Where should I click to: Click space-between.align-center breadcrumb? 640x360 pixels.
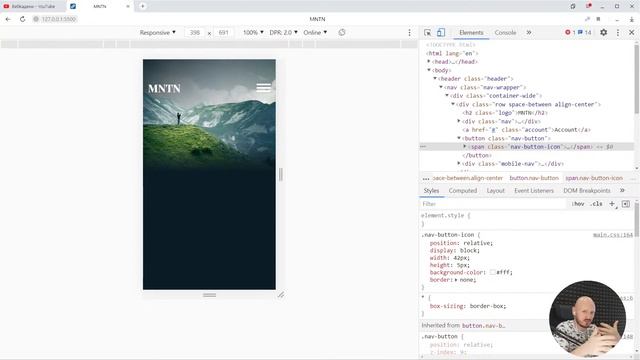468,178
